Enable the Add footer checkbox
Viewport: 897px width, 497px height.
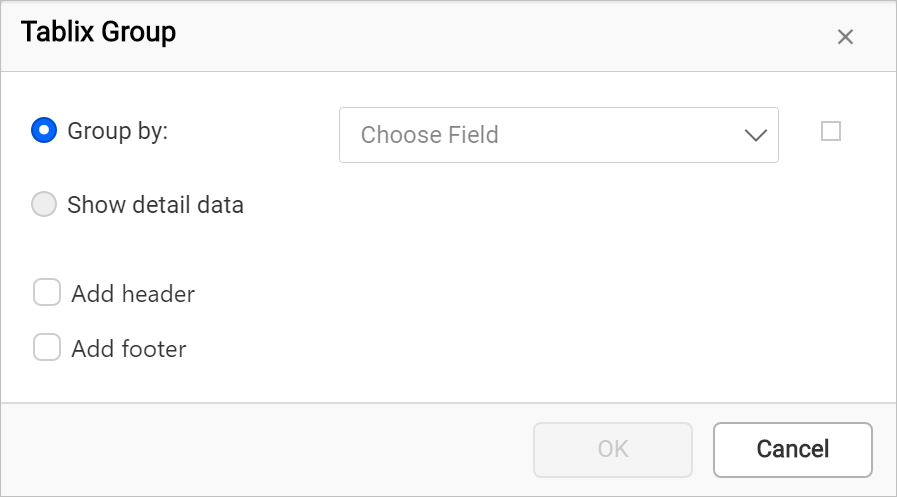47,347
